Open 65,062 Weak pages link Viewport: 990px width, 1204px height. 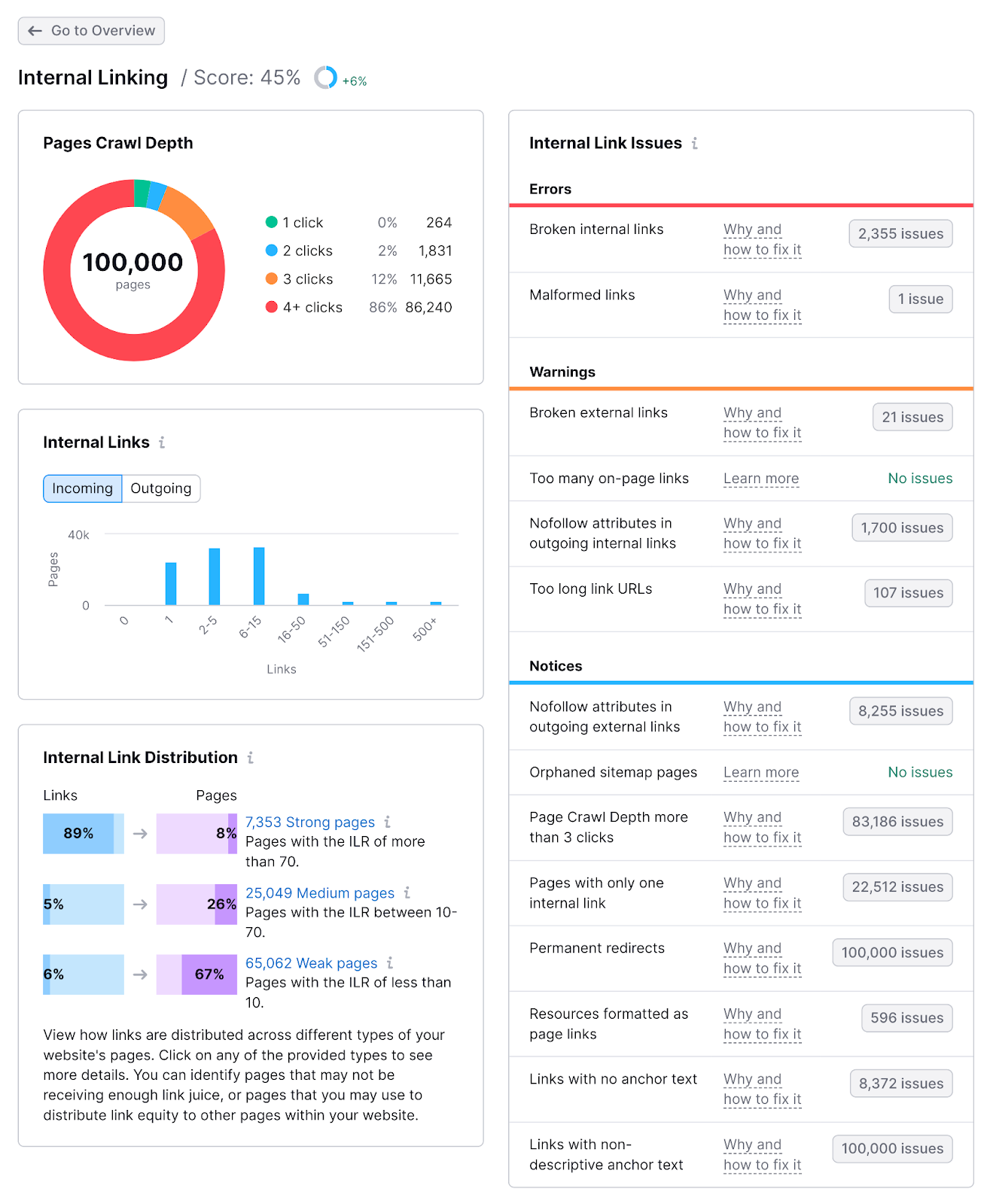click(311, 962)
